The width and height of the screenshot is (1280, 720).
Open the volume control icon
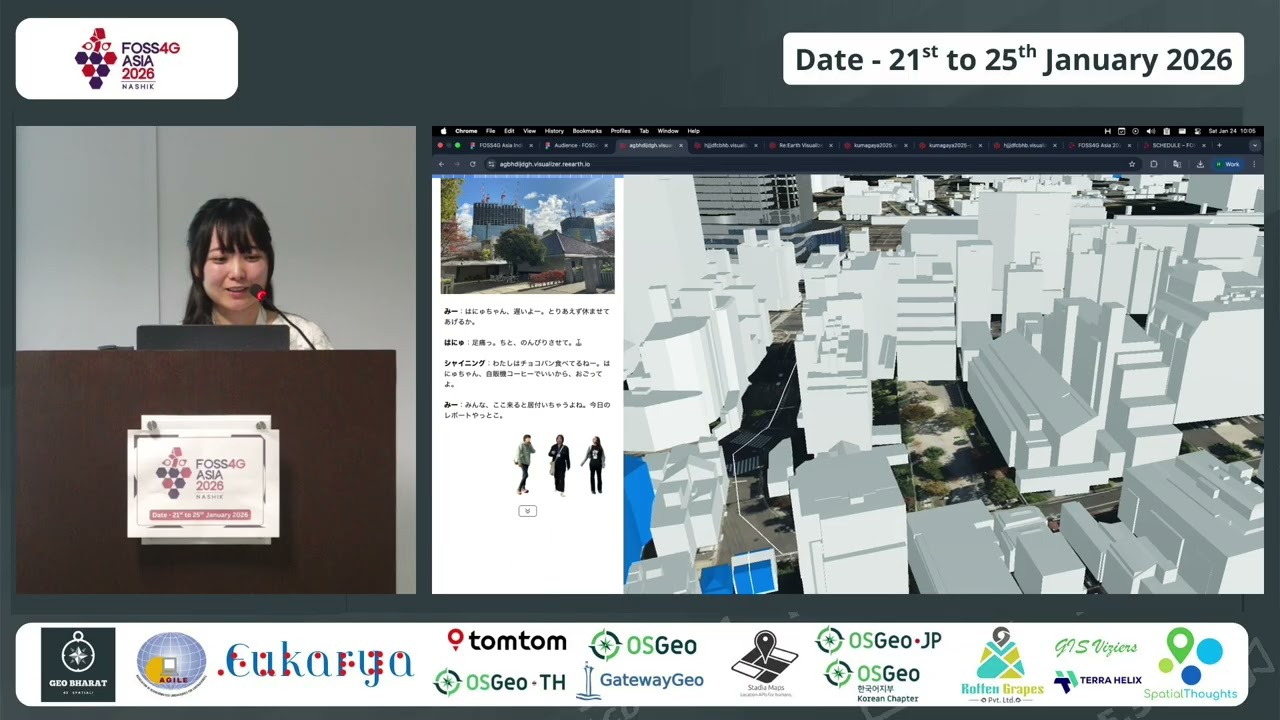(x=1151, y=131)
